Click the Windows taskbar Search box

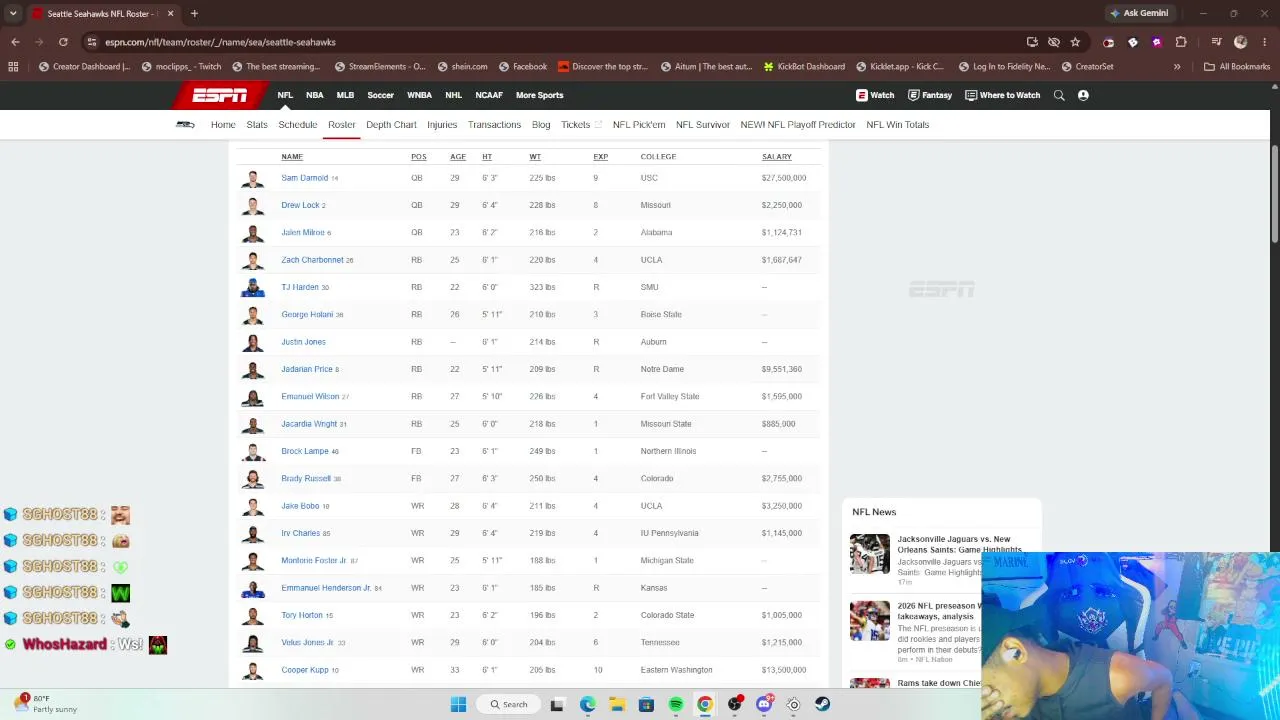pos(508,704)
